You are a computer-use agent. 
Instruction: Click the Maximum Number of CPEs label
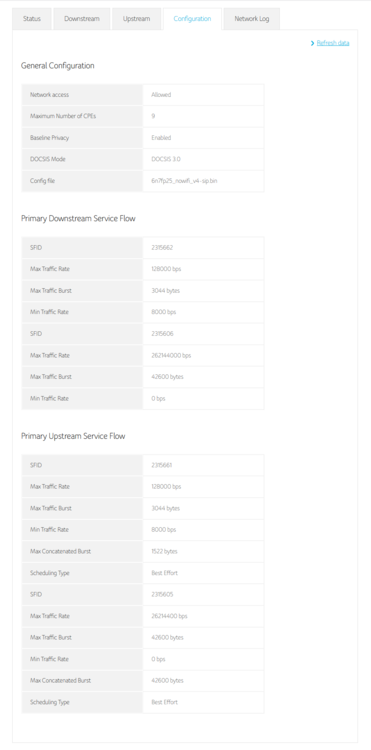click(63, 116)
